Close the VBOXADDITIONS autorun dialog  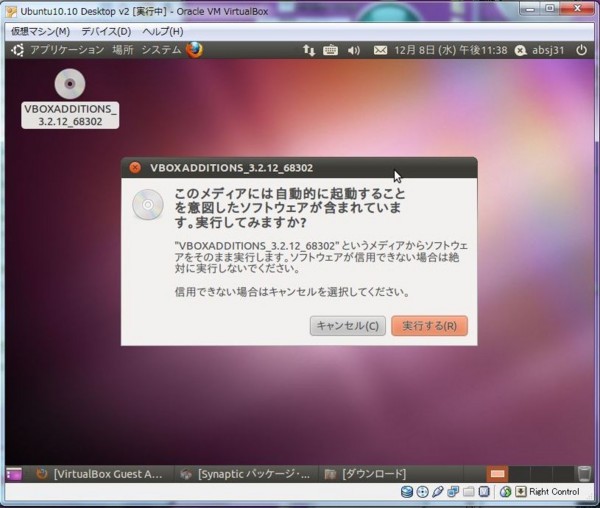coord(135,168)
